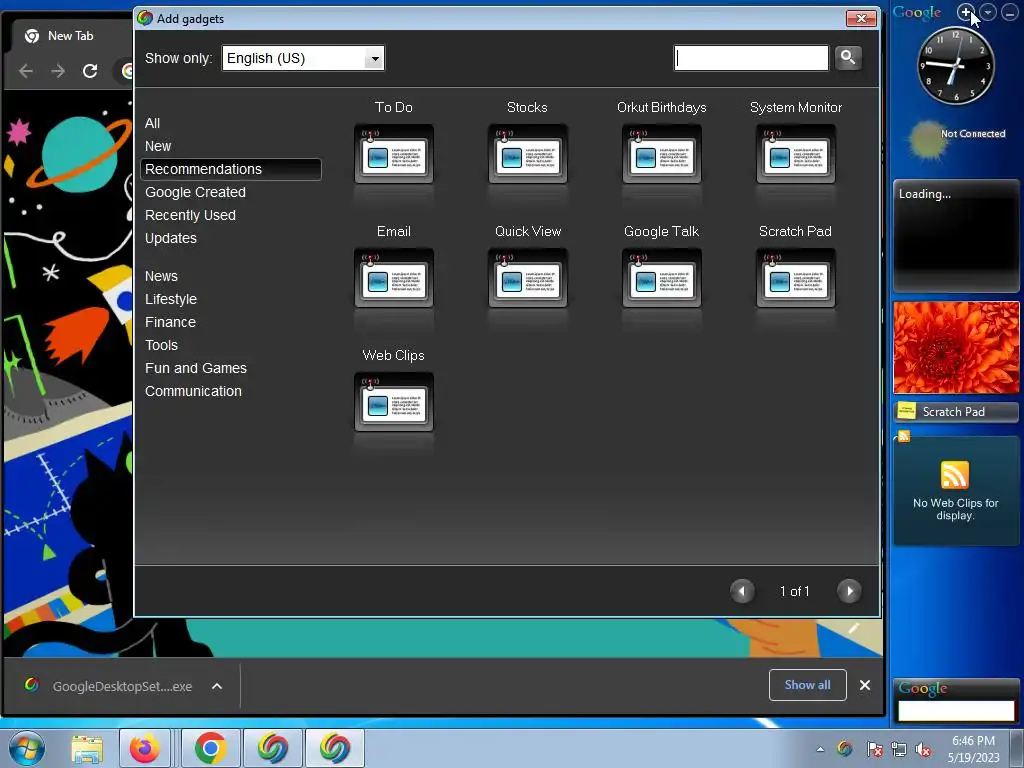Dismiss the Chrome downloads bar
Viewport: 1024px width, 768px height.
[x=865, y=685]
